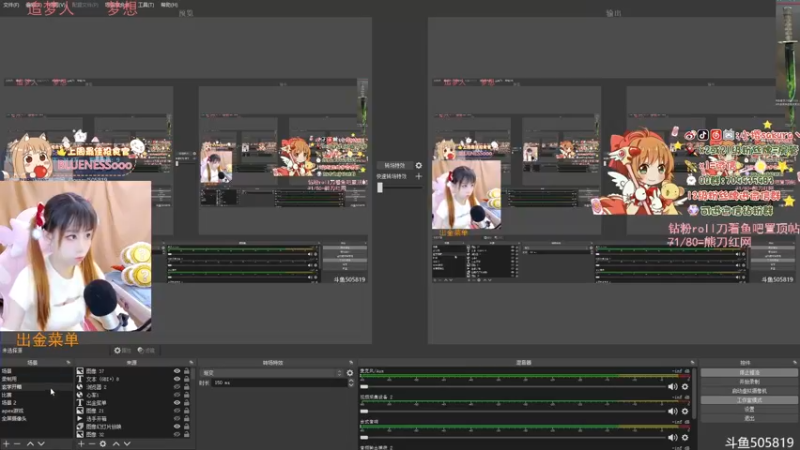Move source down in Sources panel
Screen dimensions: 800x450
[x=127, y=444]
